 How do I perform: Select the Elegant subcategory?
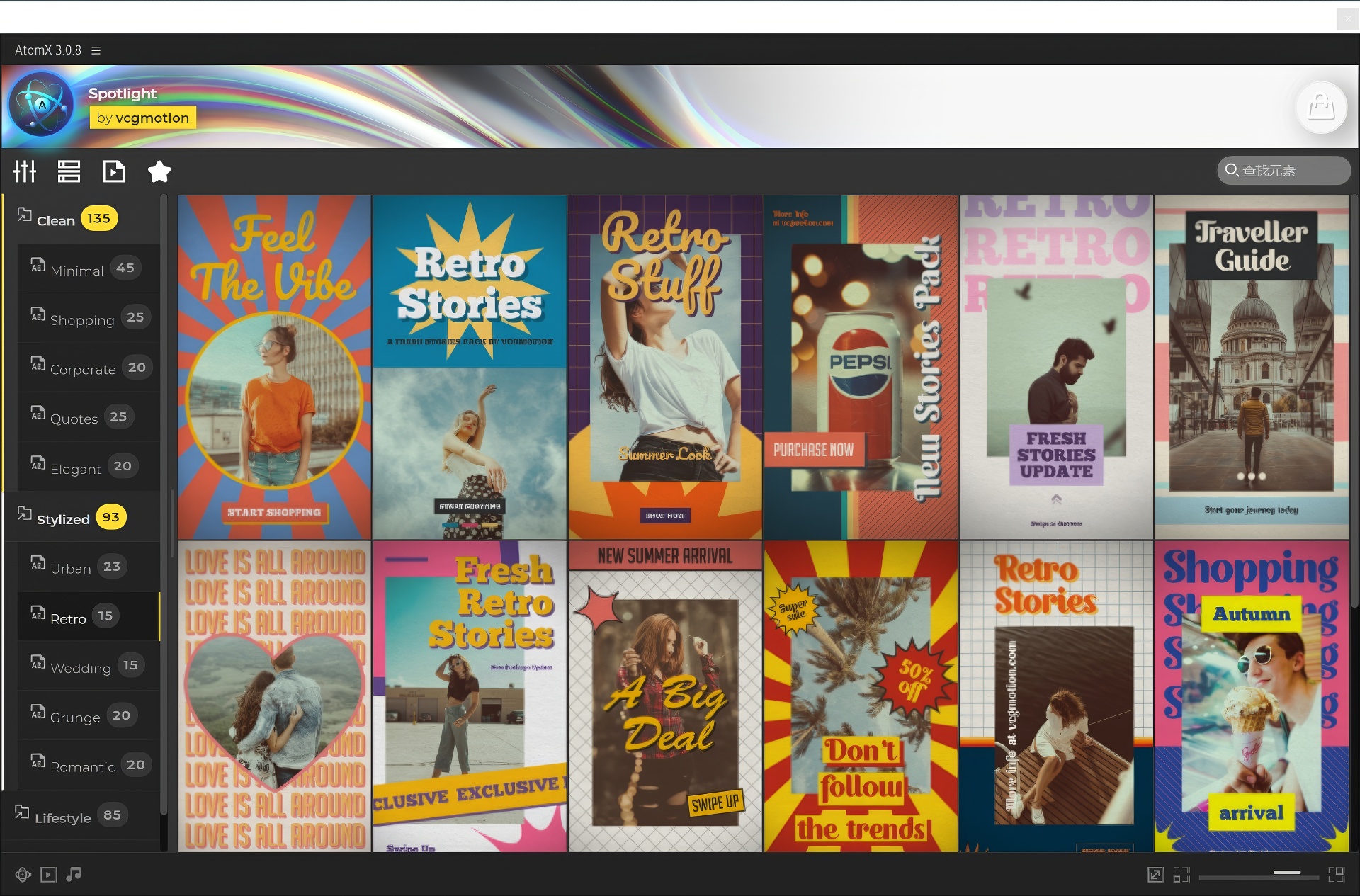[89, 467]
